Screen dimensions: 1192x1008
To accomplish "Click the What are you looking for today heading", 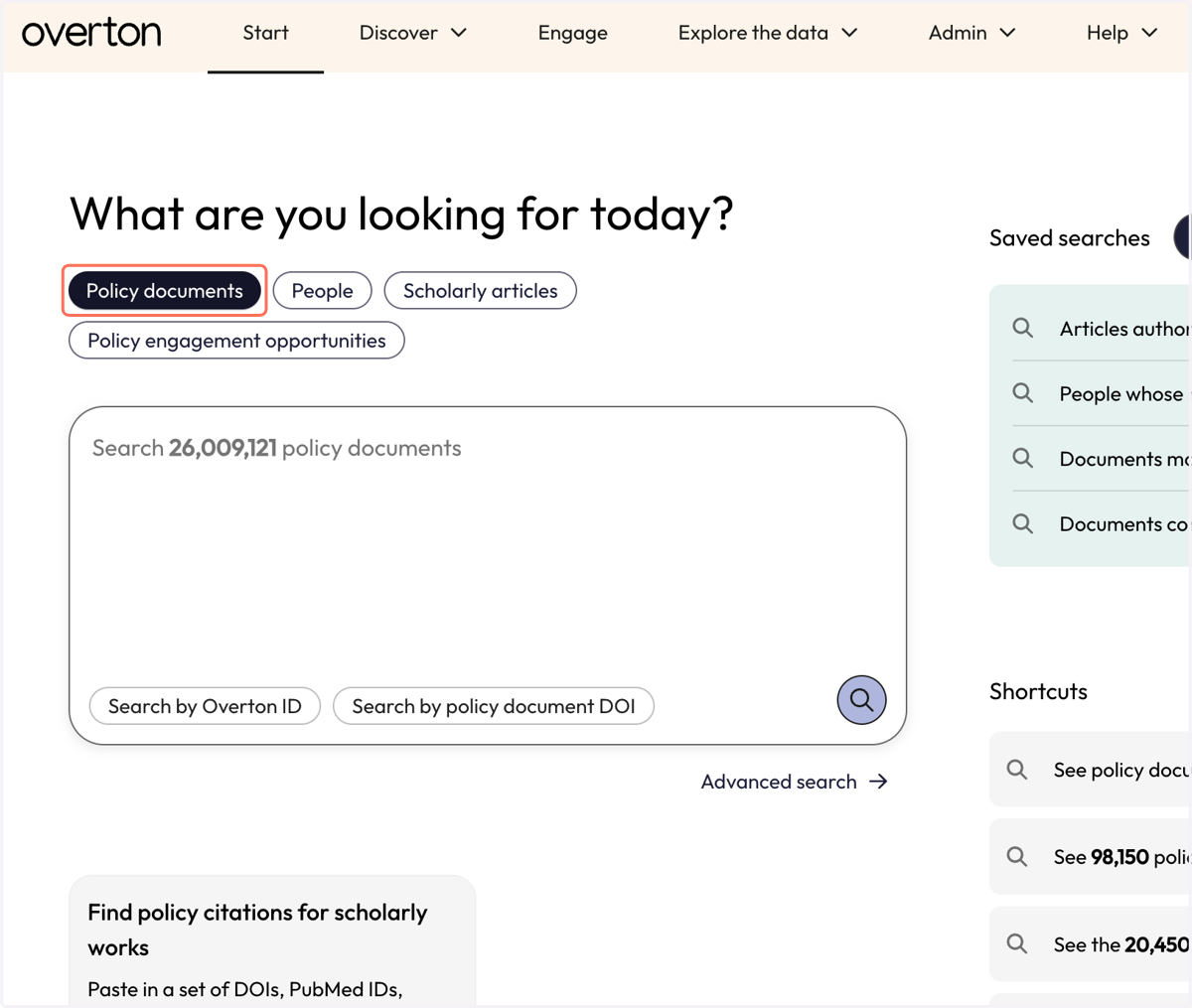I will (401, 214).
